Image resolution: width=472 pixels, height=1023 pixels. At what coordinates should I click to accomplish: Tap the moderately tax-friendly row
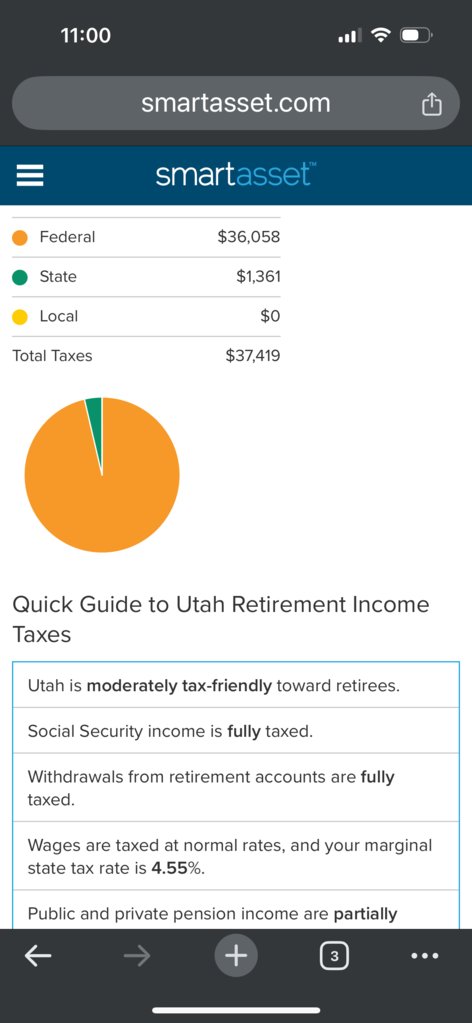click(236, 686)
